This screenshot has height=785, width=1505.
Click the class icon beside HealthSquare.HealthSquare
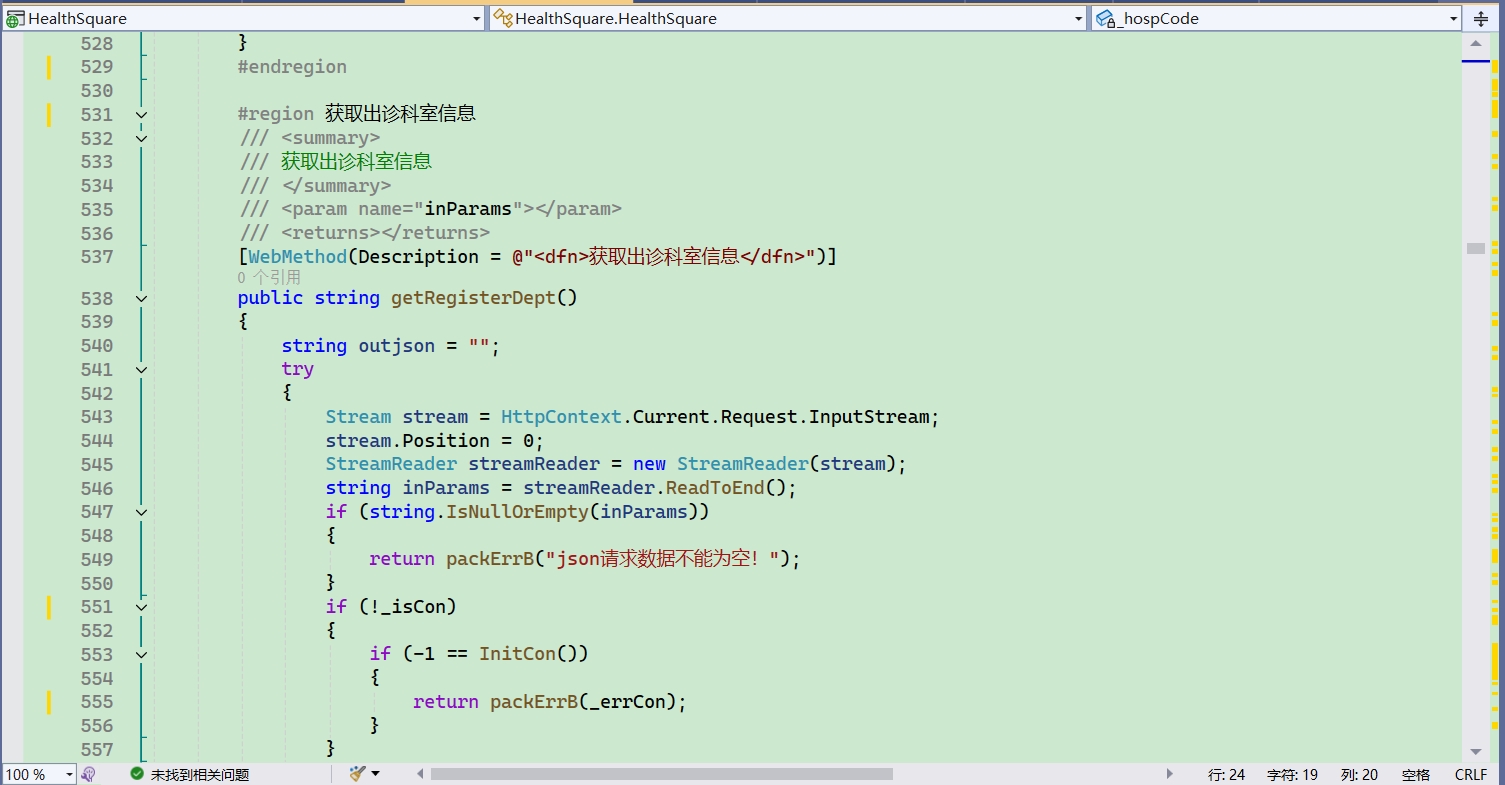(x=503, y=18)
